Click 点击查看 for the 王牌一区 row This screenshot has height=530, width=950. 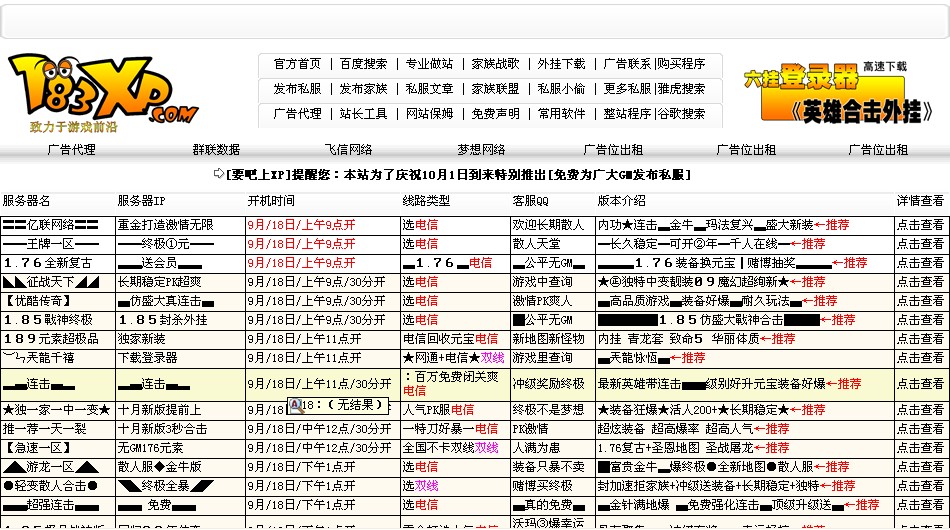coord(920,244)
